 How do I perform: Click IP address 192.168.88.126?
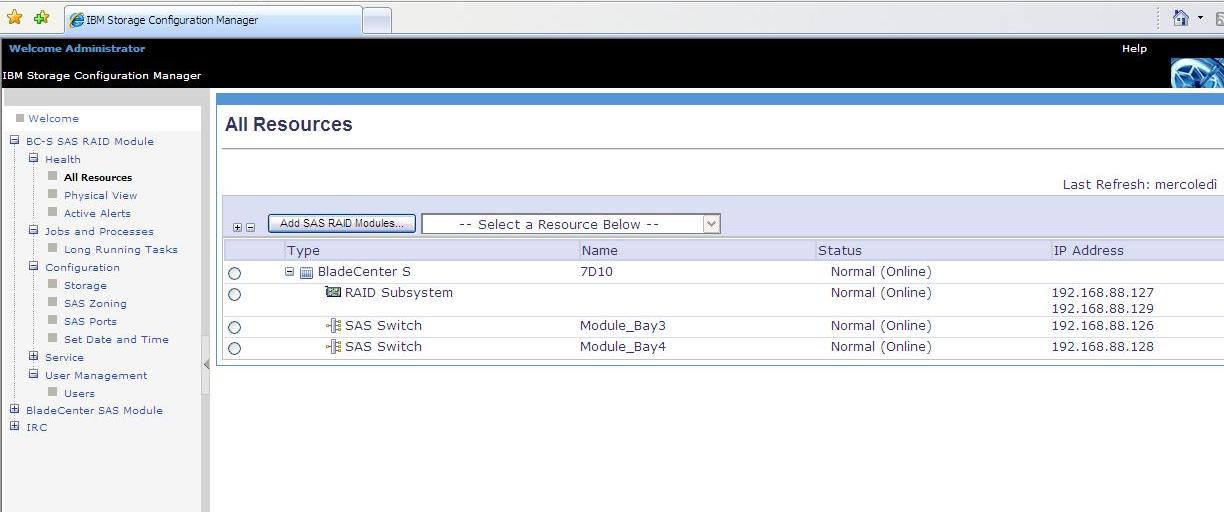point(1103,326)
